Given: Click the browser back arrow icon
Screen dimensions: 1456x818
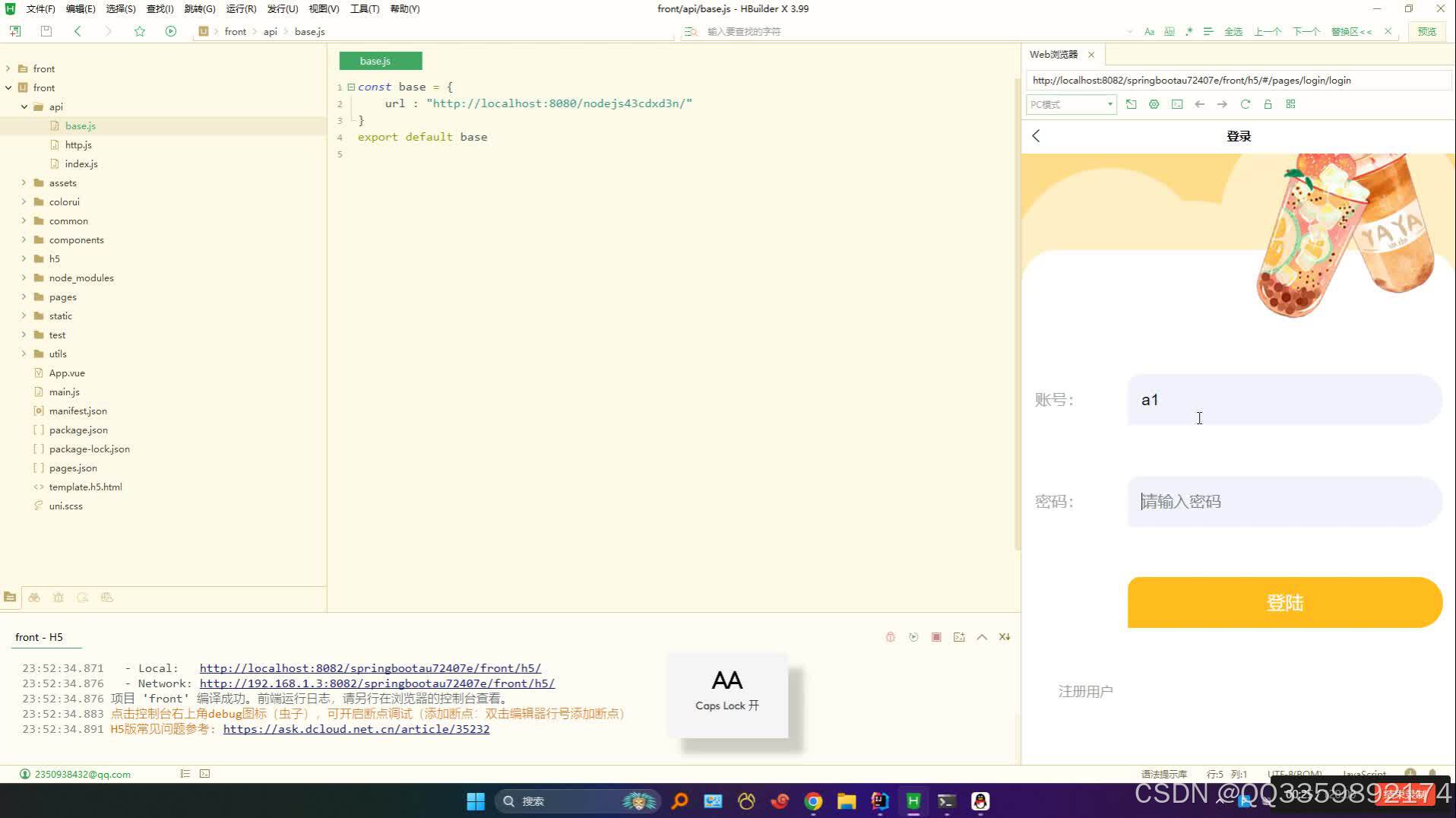Looking at the screenshot, I should click(1199, 104).
